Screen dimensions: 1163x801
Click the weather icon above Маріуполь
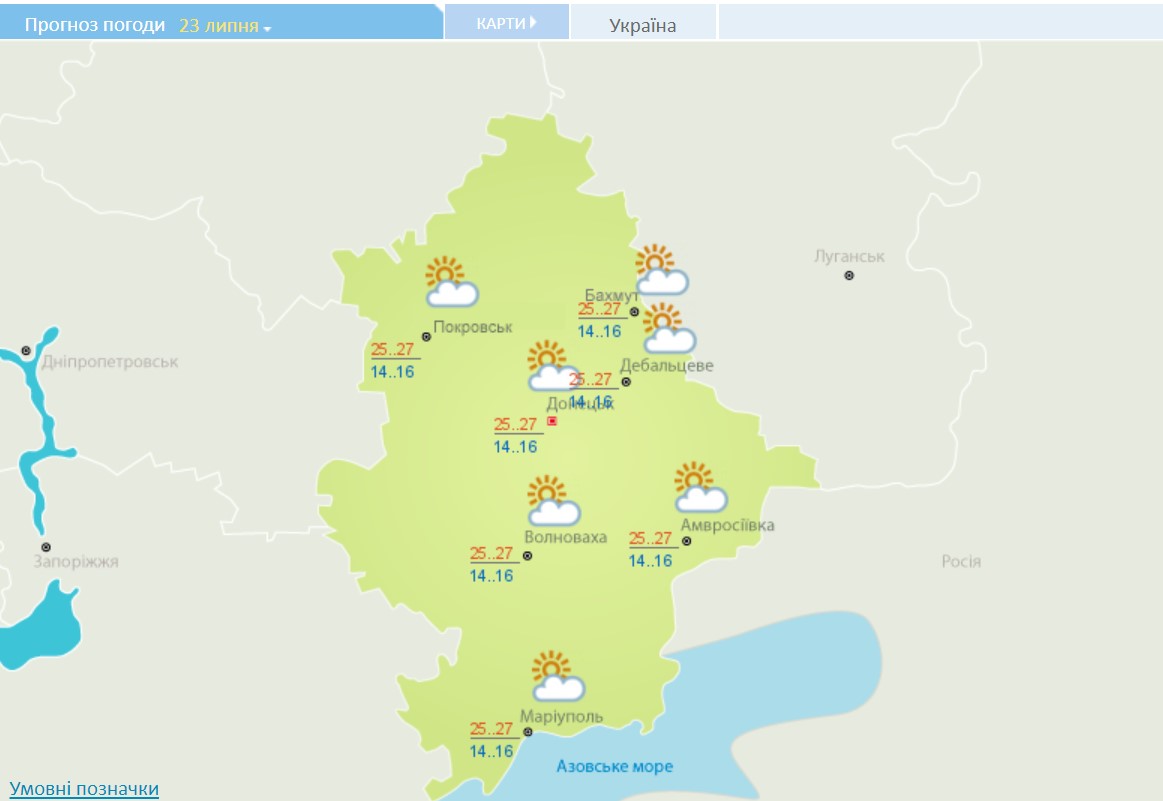click(557, 677)
